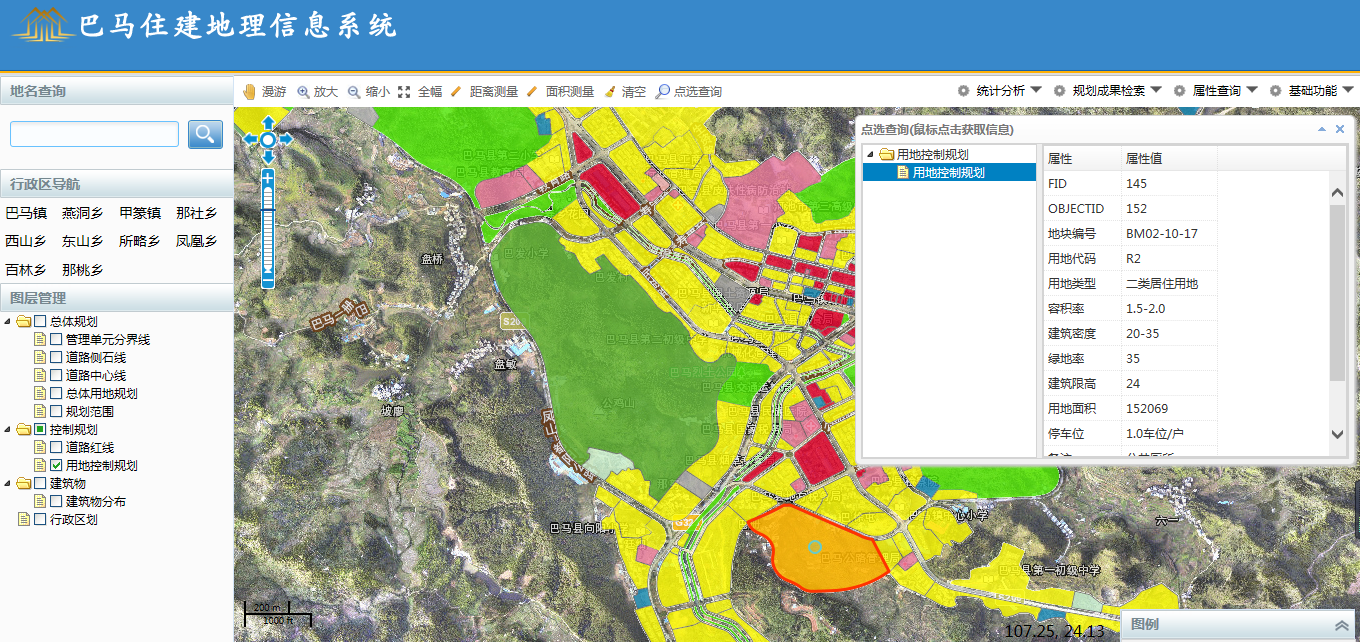Navigate to 凤凰乡 district link
Viewport: 1360px width, 642px height.
pos(196,241)
